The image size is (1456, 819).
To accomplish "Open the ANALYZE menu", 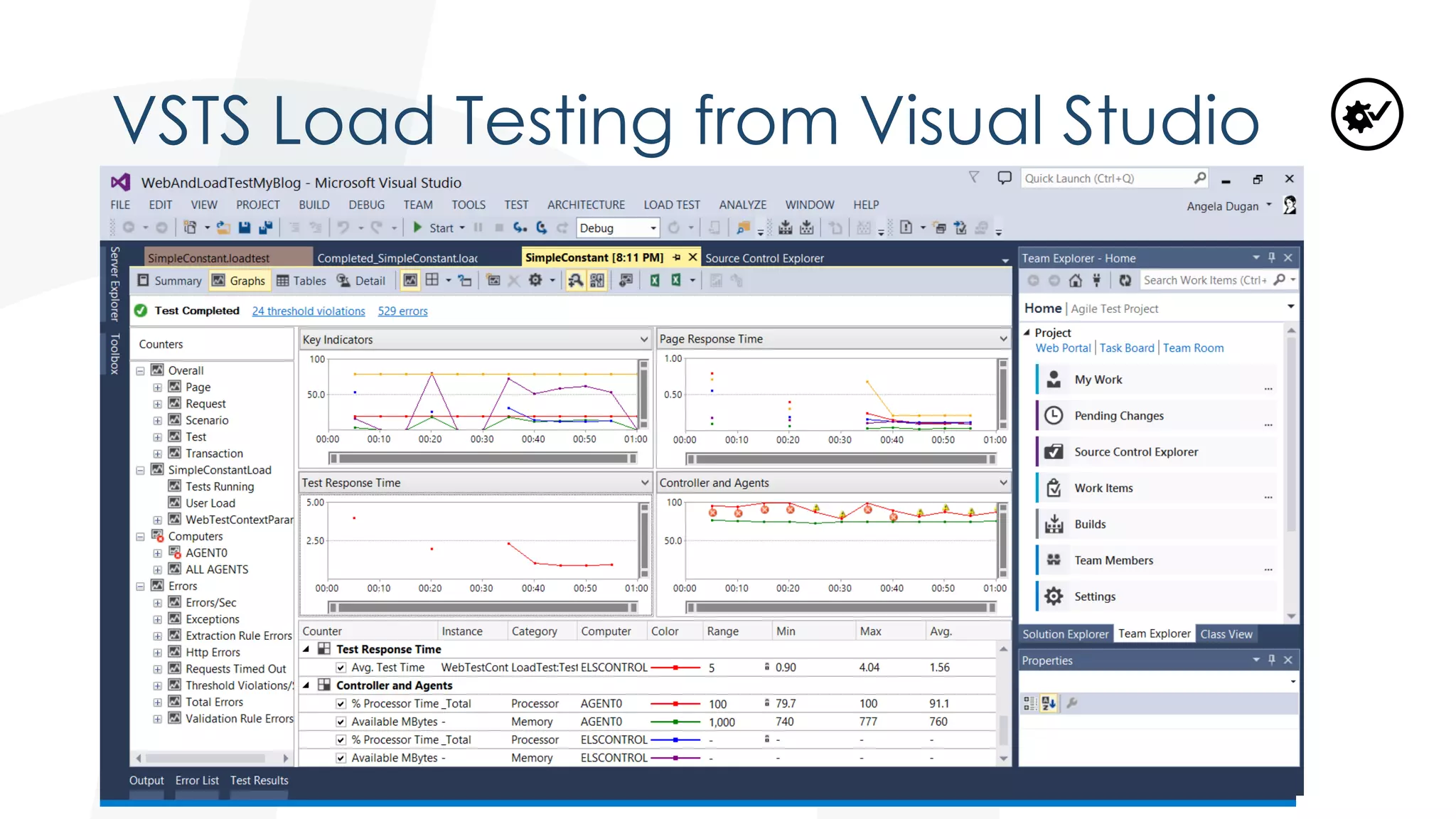I will [742, 205].
